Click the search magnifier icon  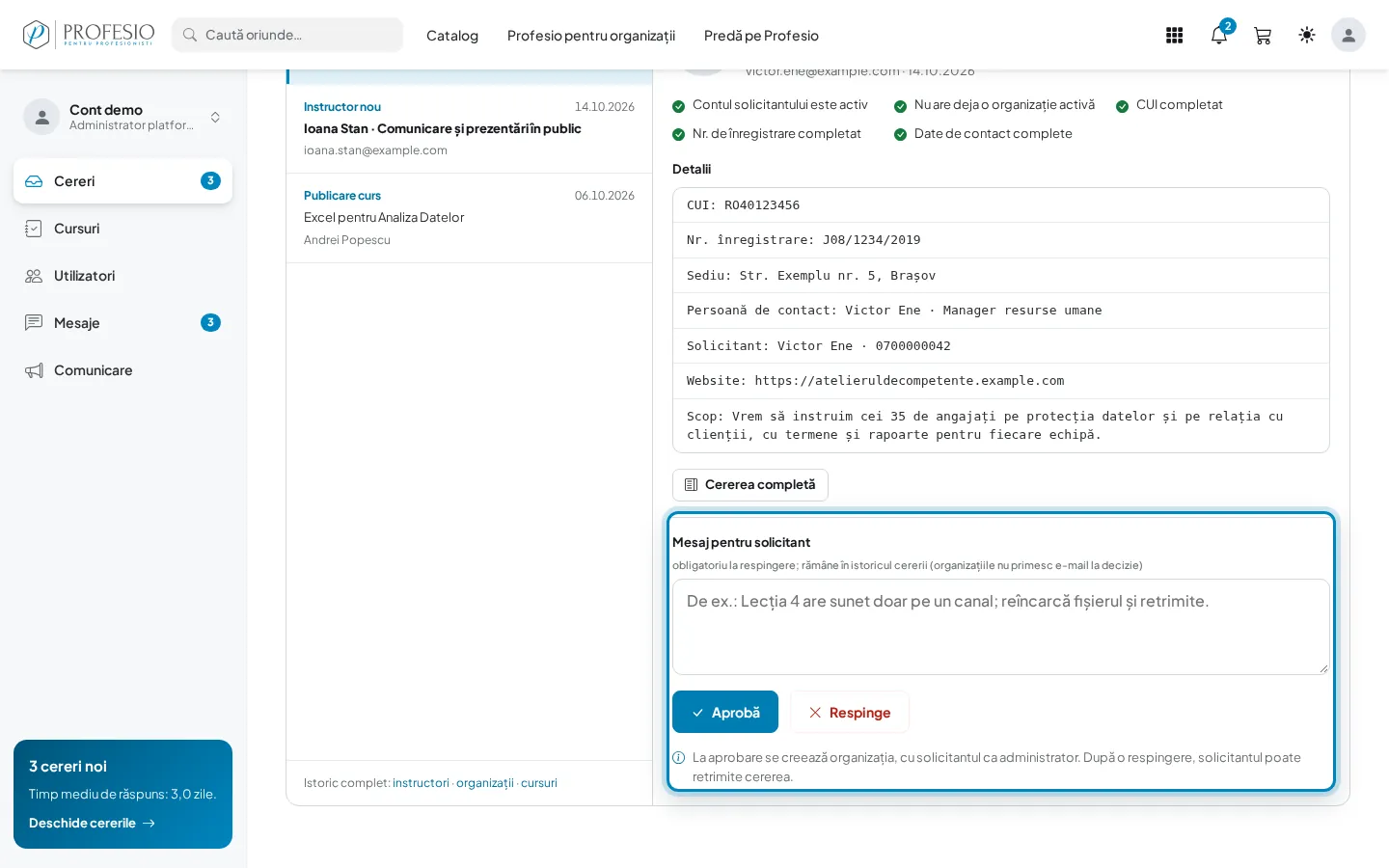tap(190, 35)
